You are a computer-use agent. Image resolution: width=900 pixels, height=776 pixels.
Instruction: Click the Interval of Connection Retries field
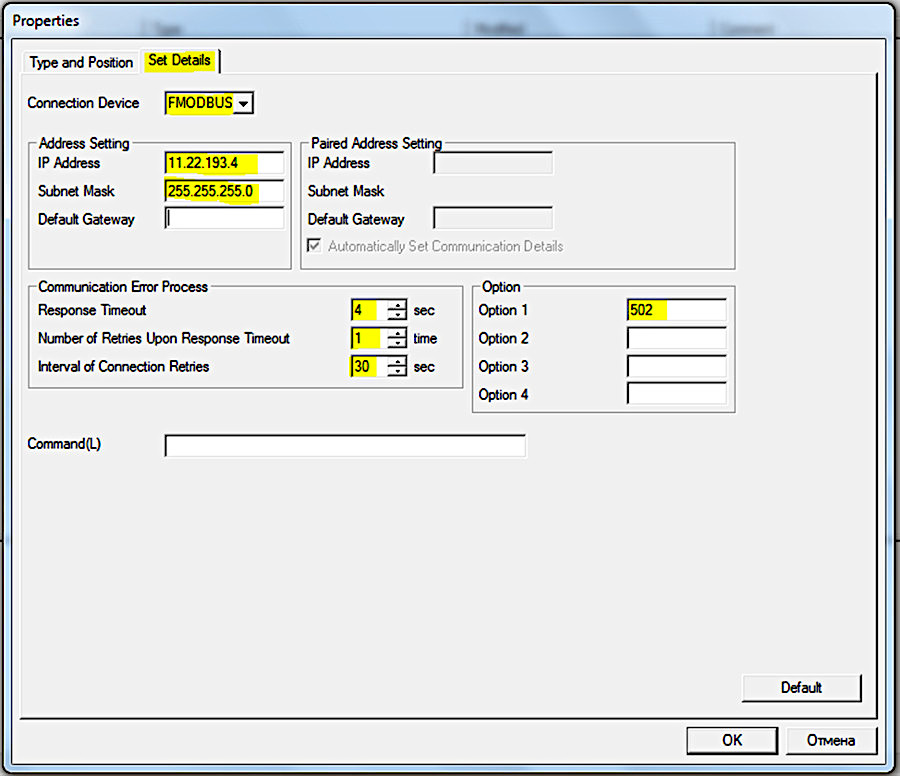[x=368, y=366]
